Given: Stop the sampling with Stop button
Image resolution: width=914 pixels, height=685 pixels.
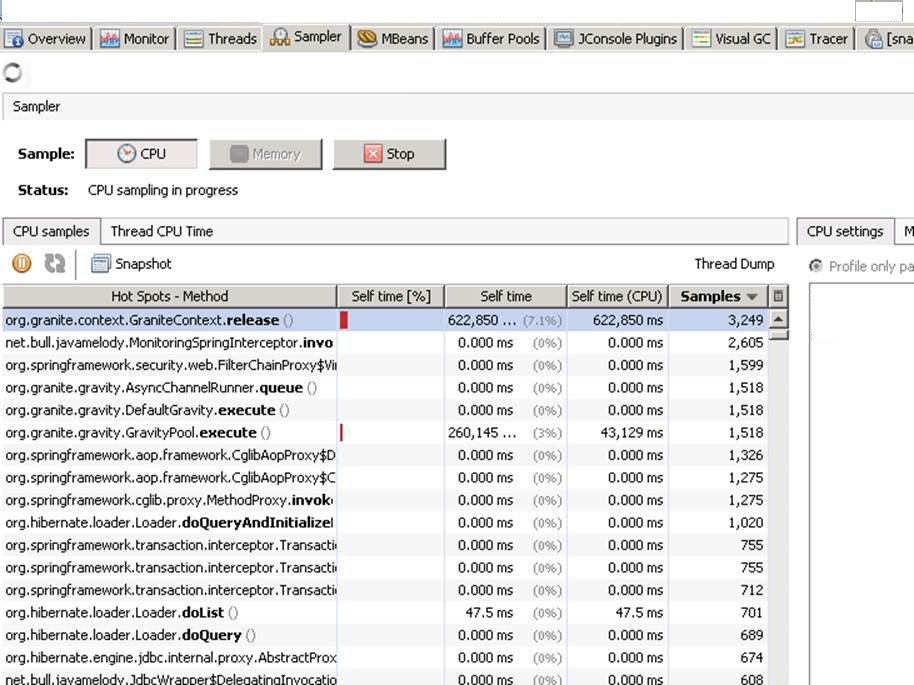Looking at the screenshot, I should [389, 154].
